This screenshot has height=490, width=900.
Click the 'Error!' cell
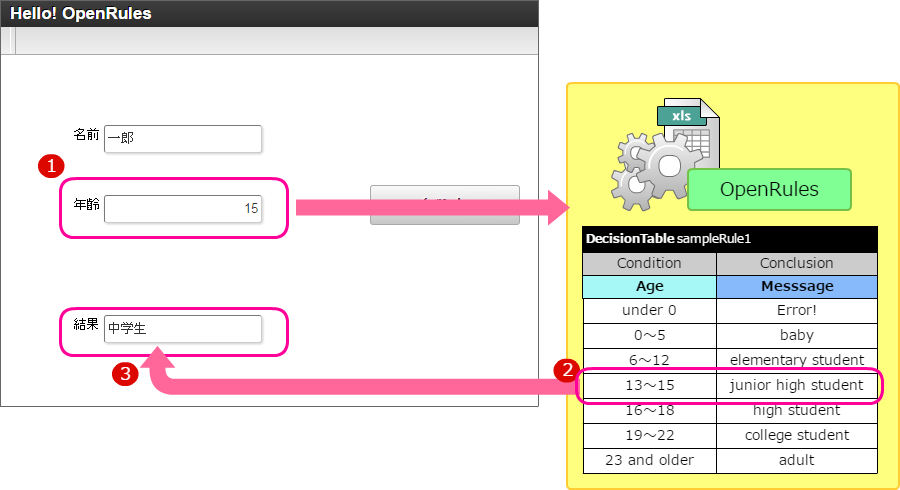[x=797, y=311]
